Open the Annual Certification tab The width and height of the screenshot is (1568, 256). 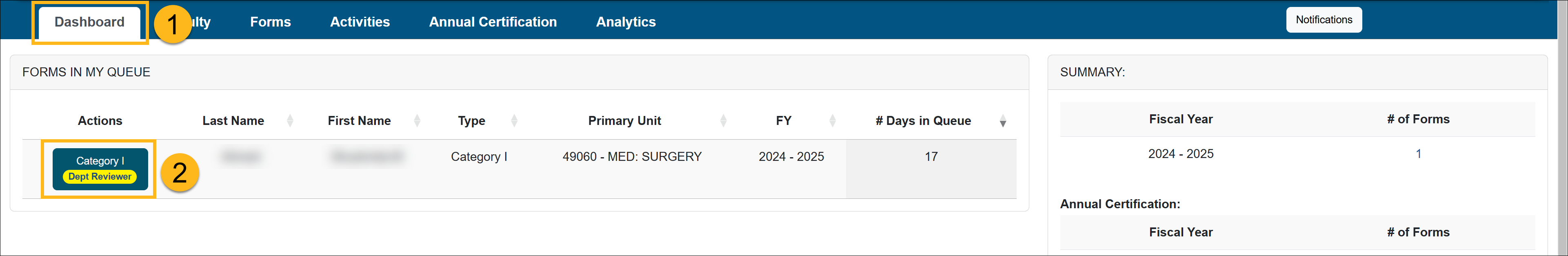[493, 22]
